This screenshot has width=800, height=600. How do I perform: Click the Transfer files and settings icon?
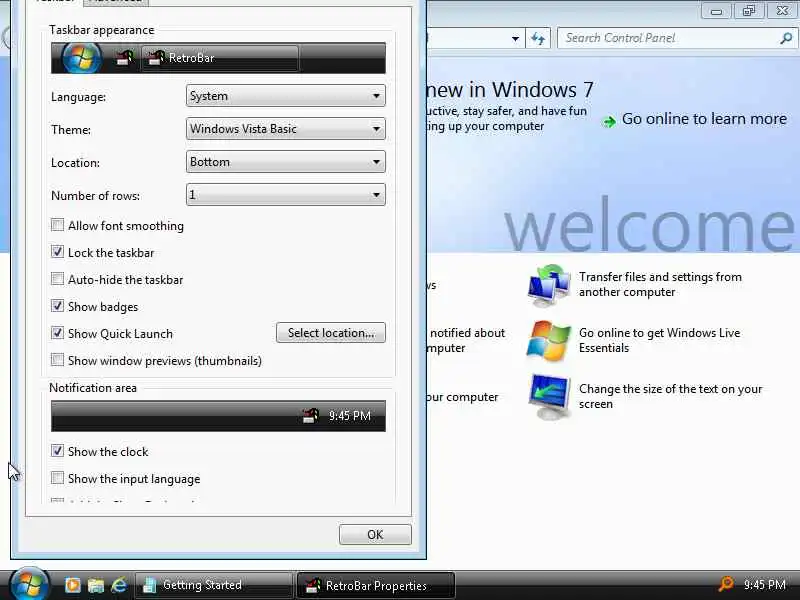tap(549, 285)
